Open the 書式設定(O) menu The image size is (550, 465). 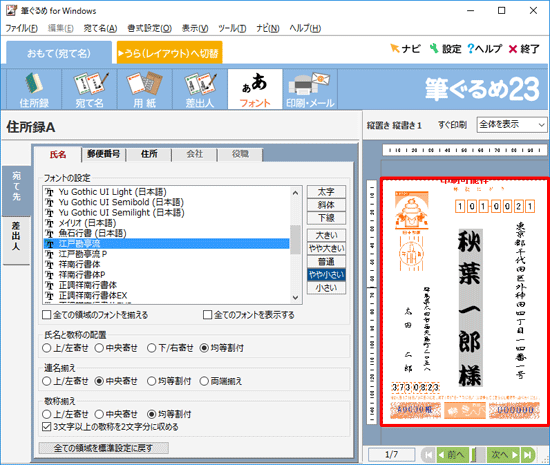(x=149, y=28)
